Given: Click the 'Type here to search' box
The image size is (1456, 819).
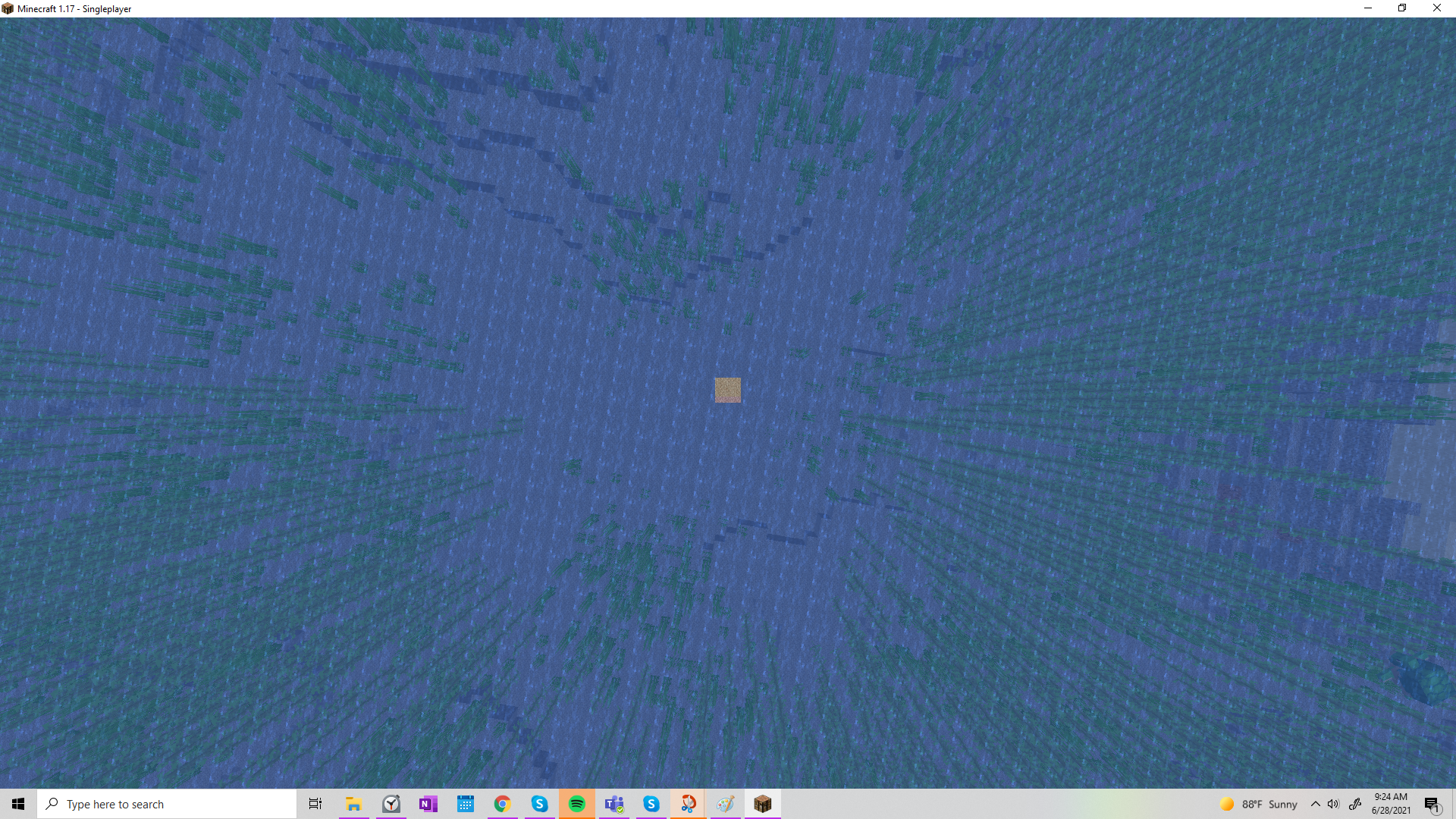Looking at the screenshot, I should pos(167,804).
